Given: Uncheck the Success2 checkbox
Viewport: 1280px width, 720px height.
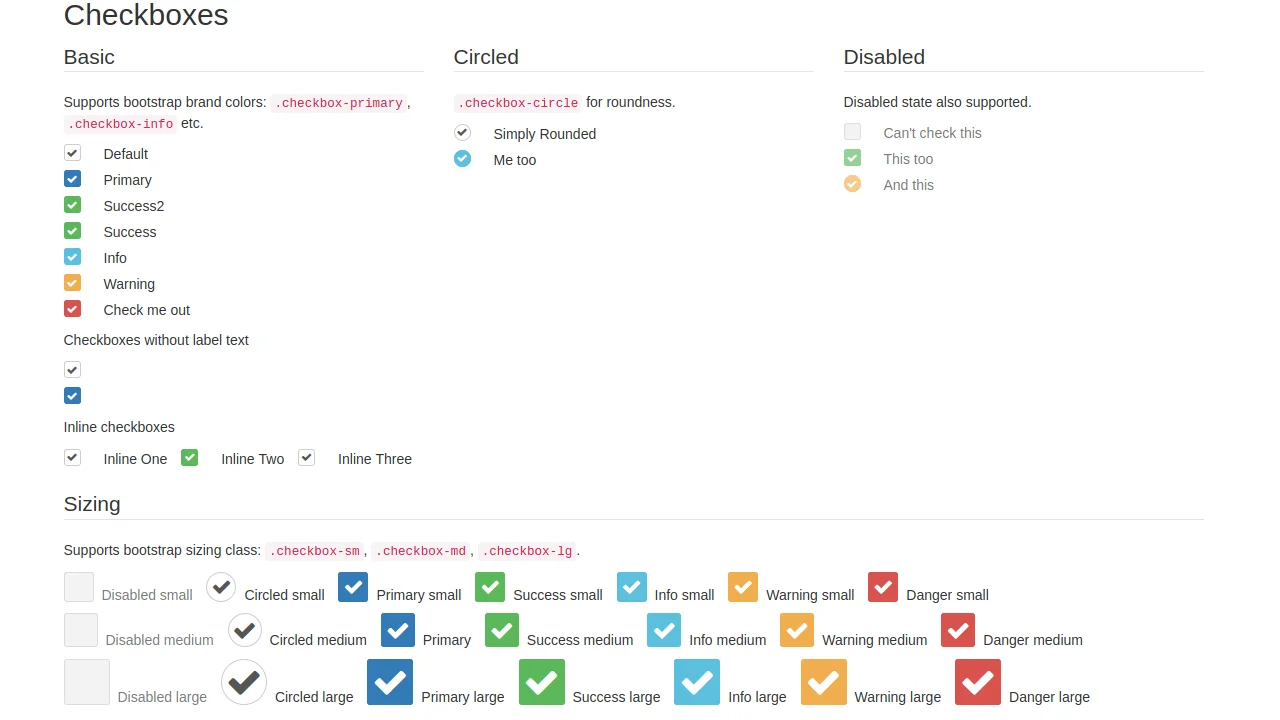Looking at the screenshot, I should [72, 205].
